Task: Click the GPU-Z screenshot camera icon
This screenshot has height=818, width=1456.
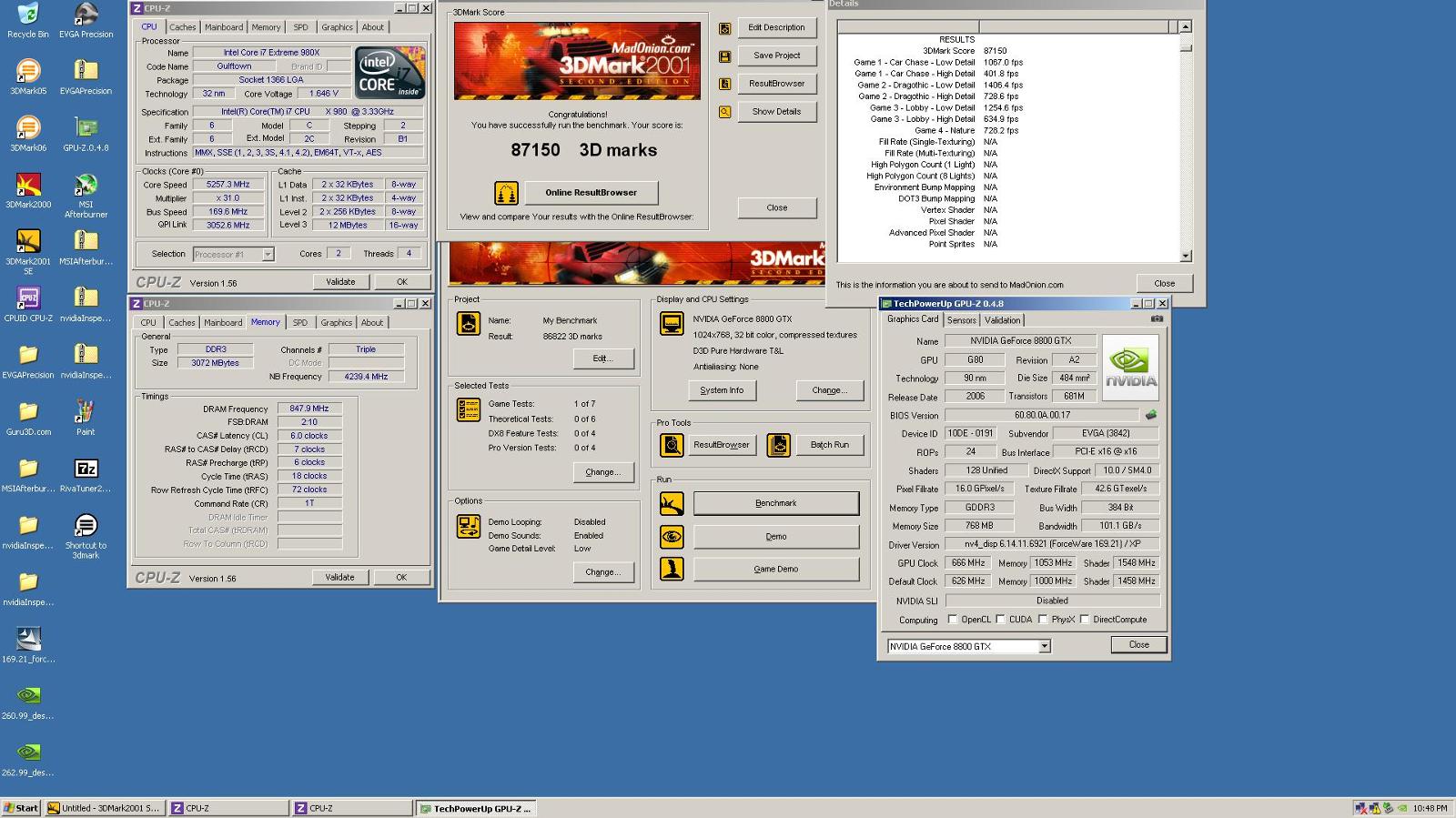Action: coord(1157,318)
